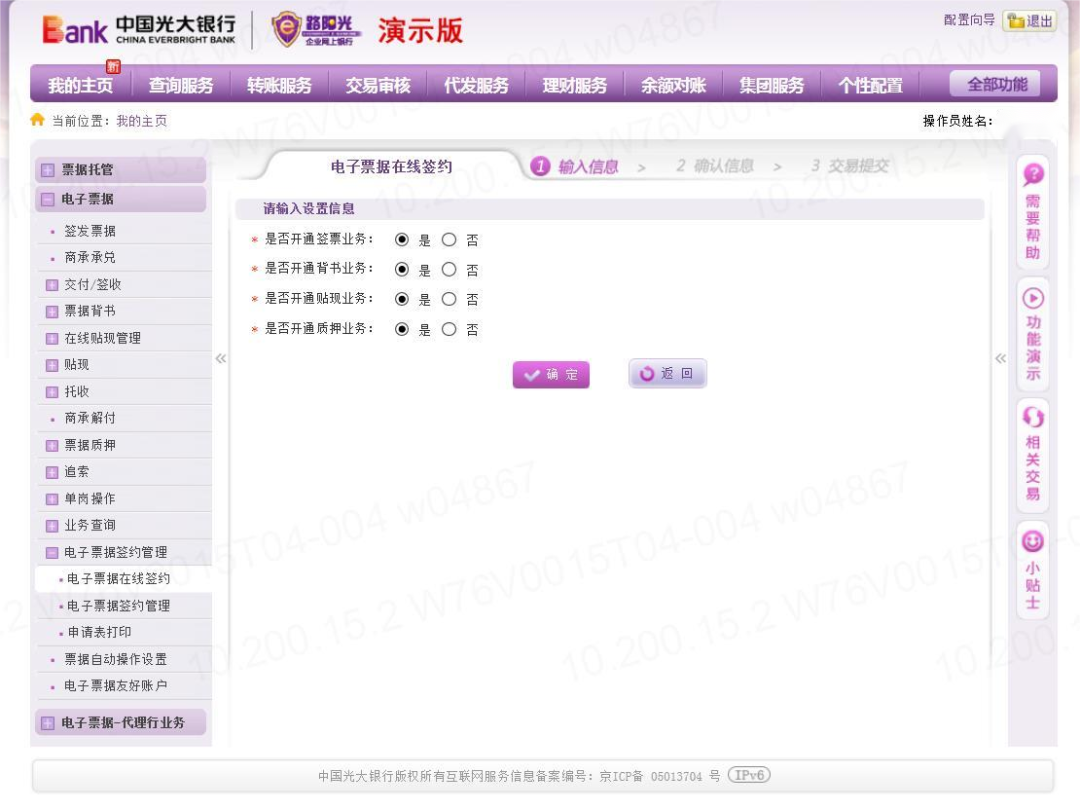Click the 返回 back button

[667, 373]
